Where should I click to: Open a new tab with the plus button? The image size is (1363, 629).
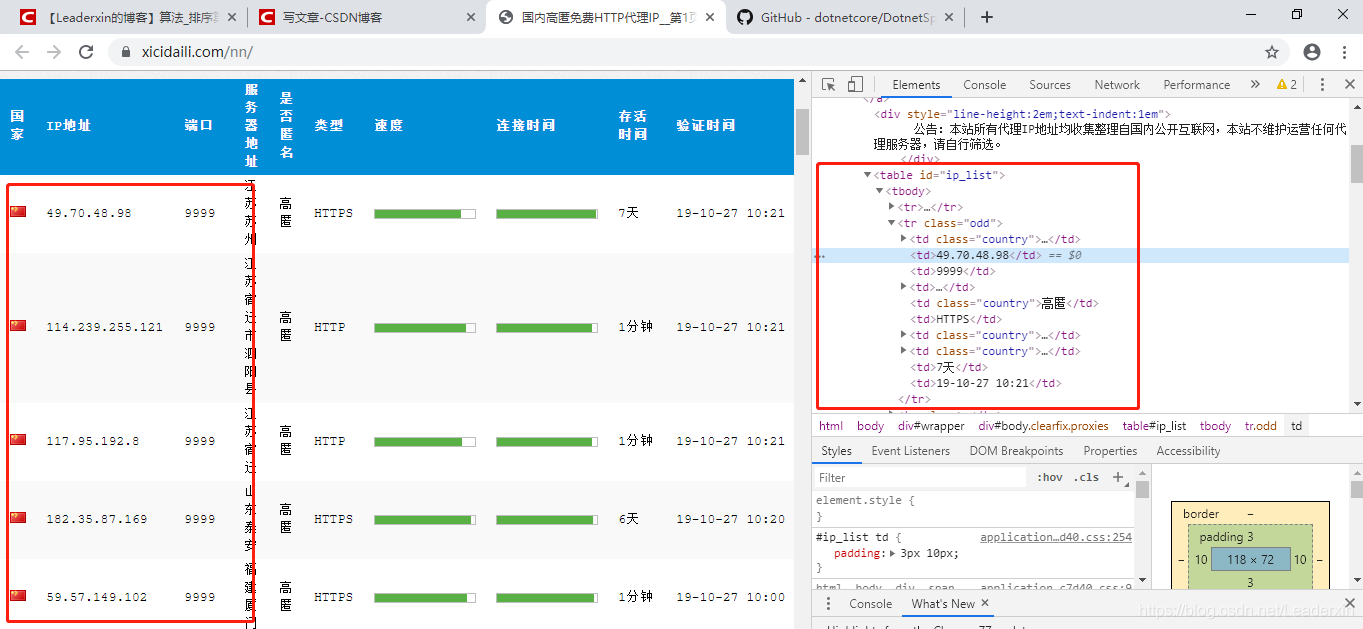point(987,17)
